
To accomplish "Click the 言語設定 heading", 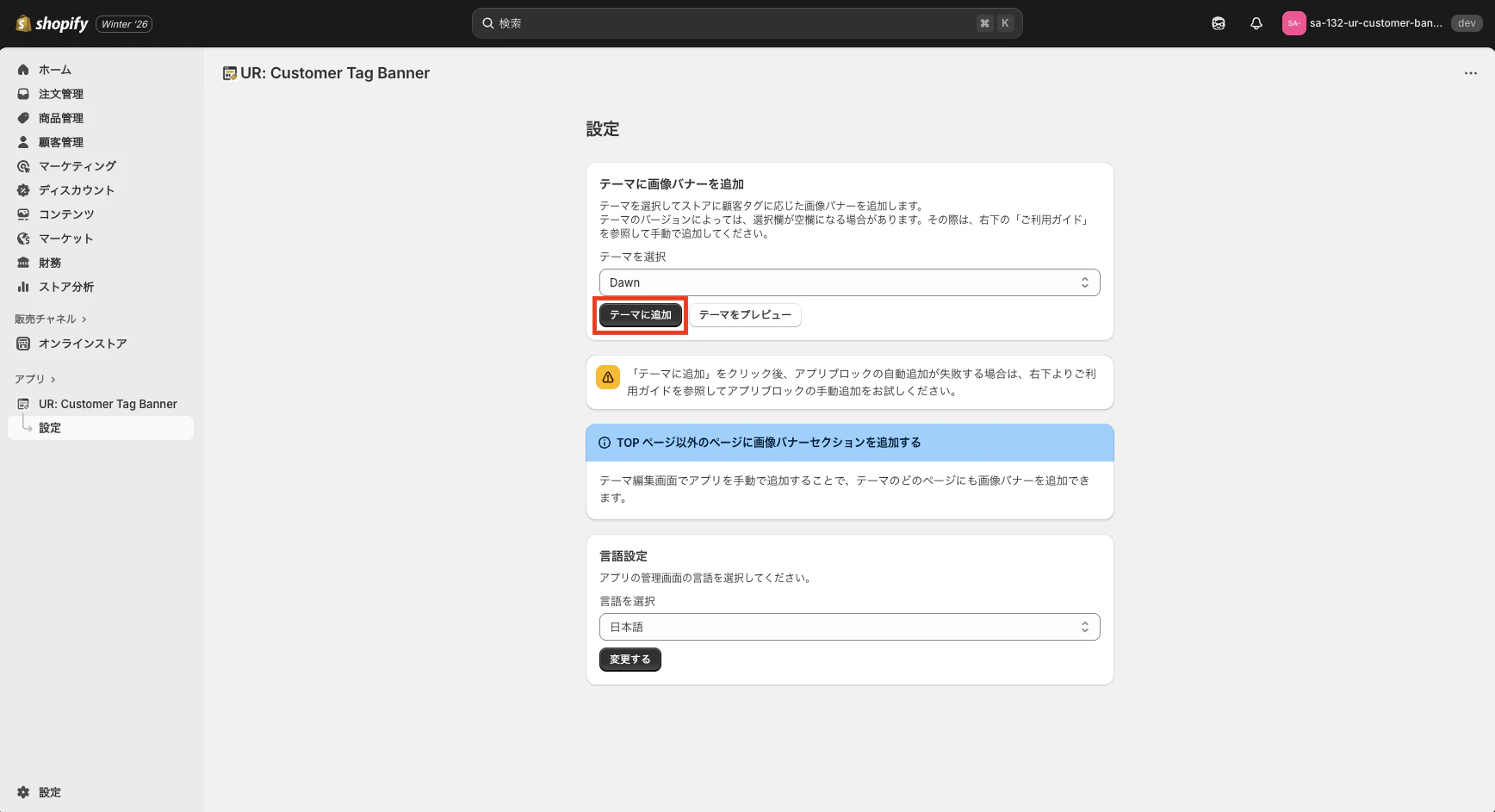I will pyautogui.click(x=623, y=556).
